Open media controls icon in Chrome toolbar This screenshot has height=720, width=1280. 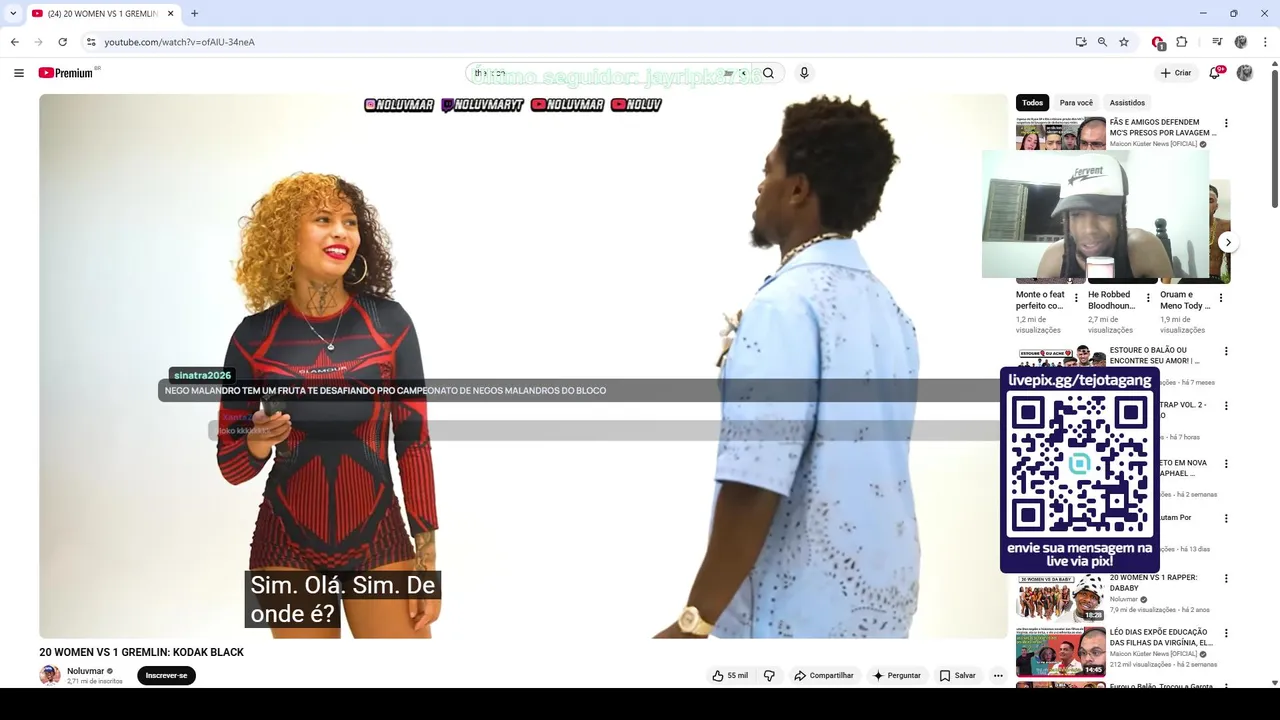tap(1217, 42)
